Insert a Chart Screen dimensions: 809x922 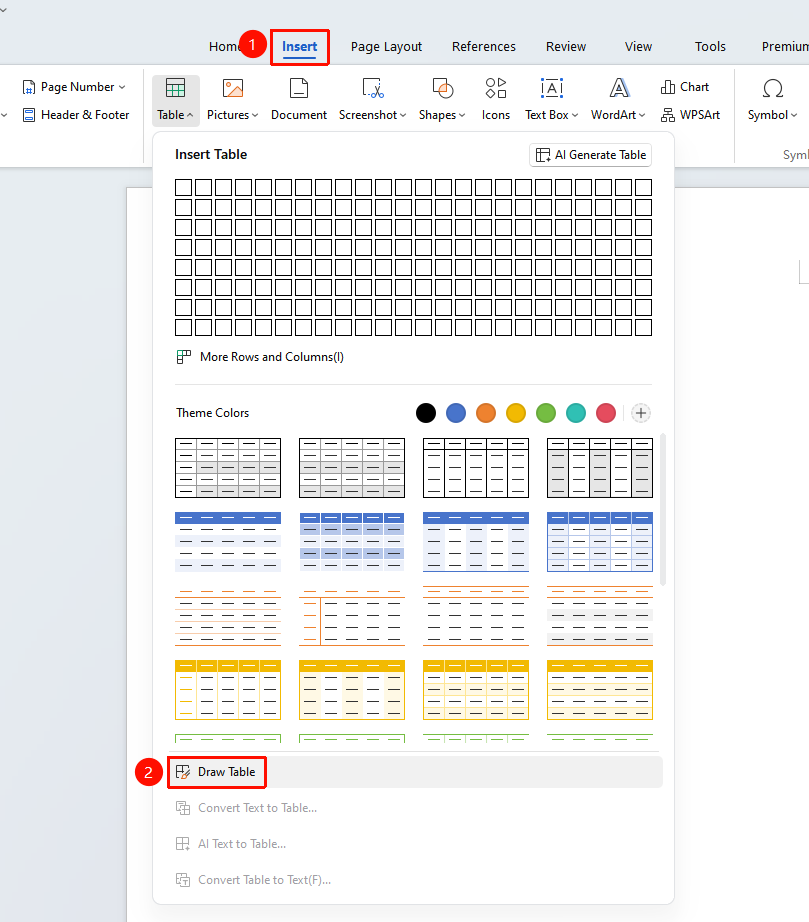[x=684, y=87]
